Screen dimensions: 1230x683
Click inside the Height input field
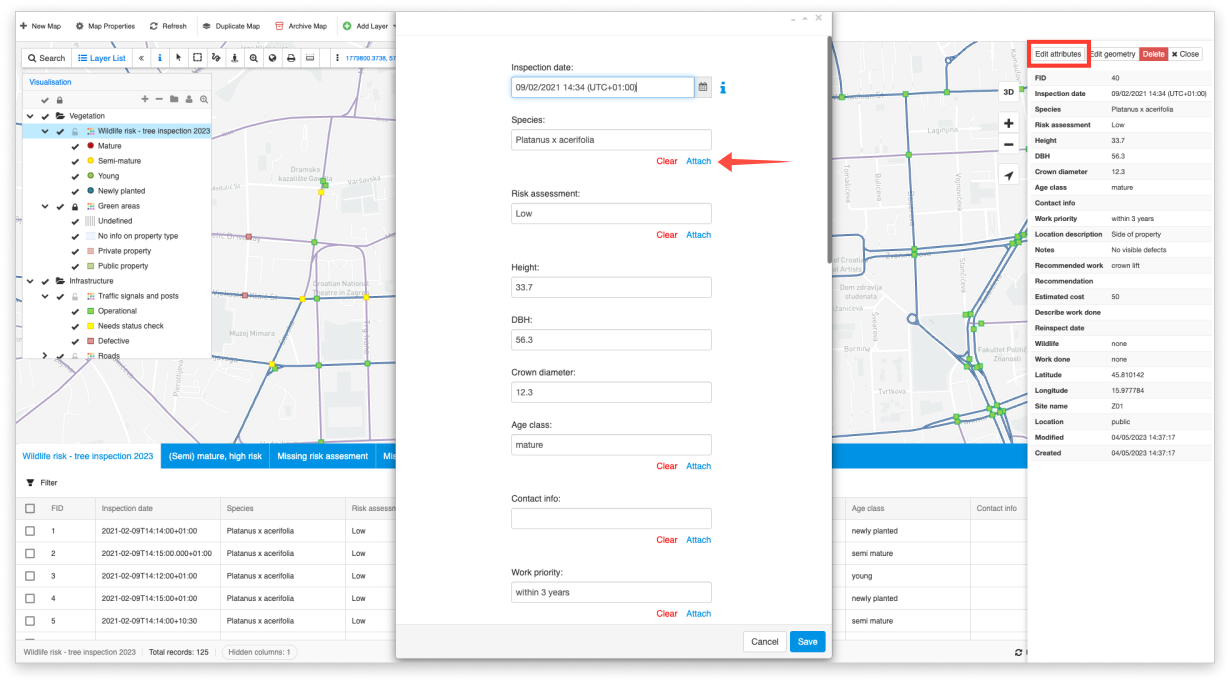click(x=611, y=286)
